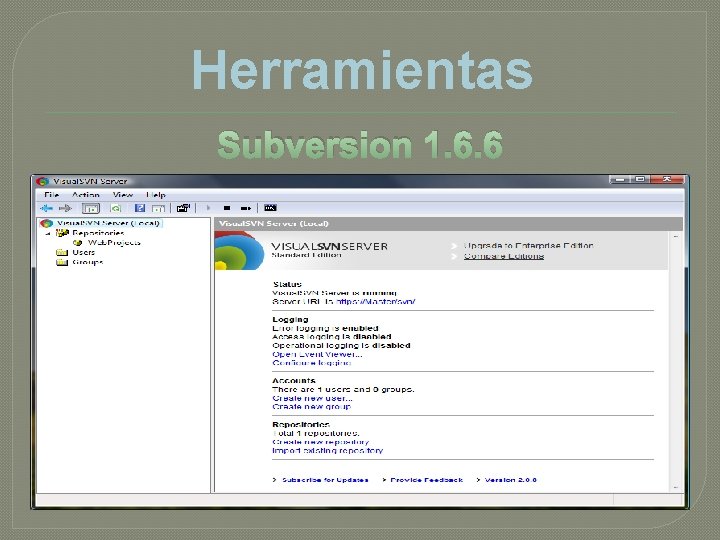
Task: Click the green Refresh toolbar icon
Action: (116, 208)
